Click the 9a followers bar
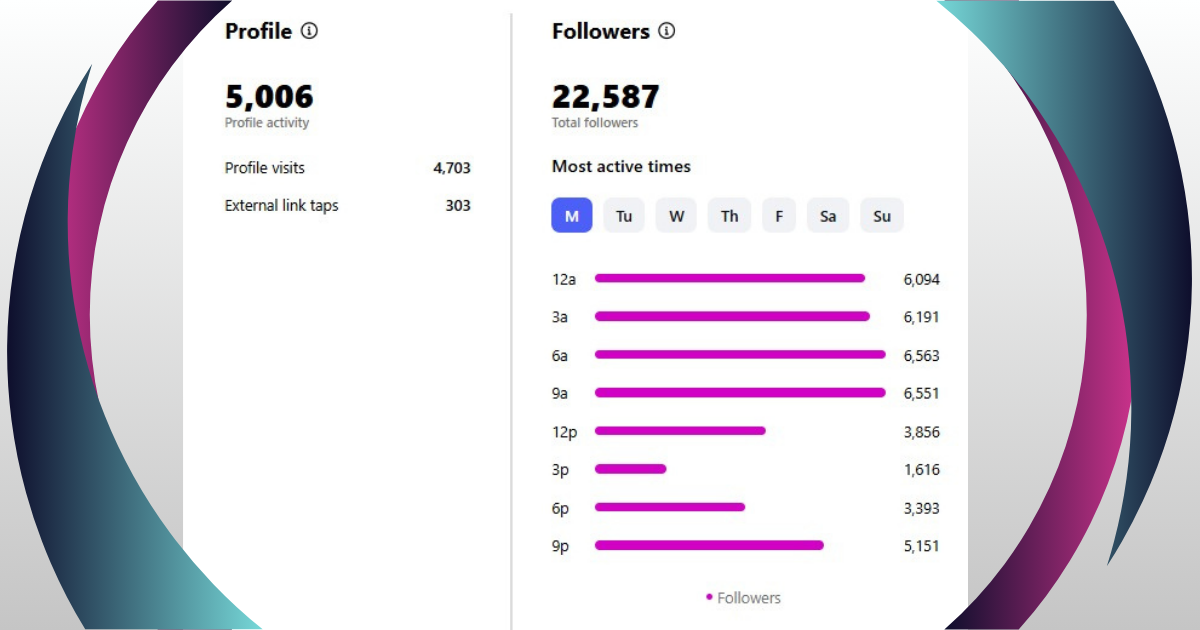Screen dimensions: 1200x630 pyautogui.click(x=740, y=392)
